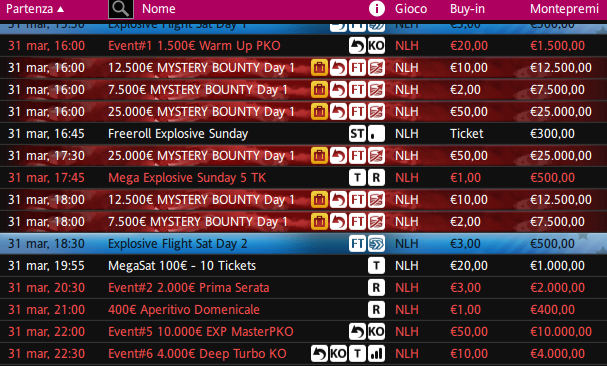Click re-entry arrow icon on Event#5 MasterPKO row
The height and width of the screenshot is (366, 607).
357,332
